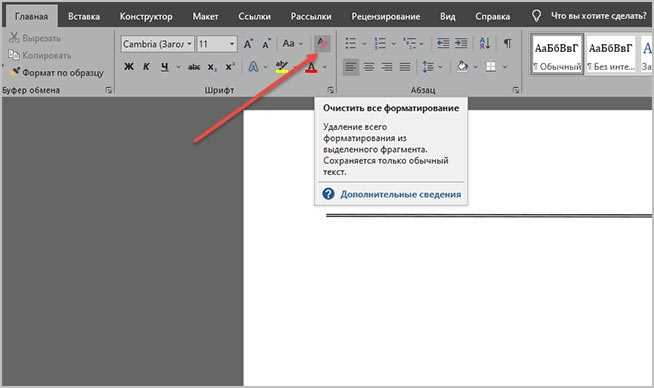This screenshot has width=654, height=388.
Task: Decrease font size with the smaller A icon
Action: pos(266,43)
